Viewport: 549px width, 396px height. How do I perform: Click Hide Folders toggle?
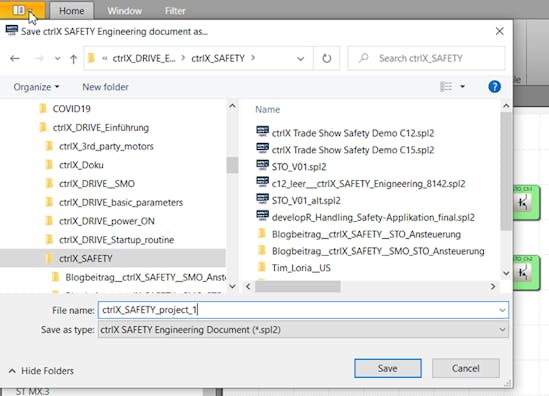pos(41,371)
